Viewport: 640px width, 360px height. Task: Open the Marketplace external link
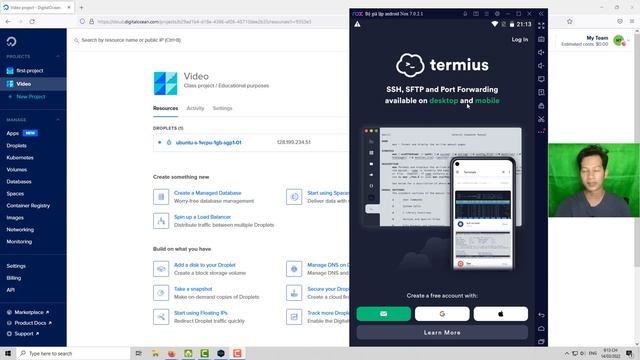pyautogui.click(x=28, y=312)
